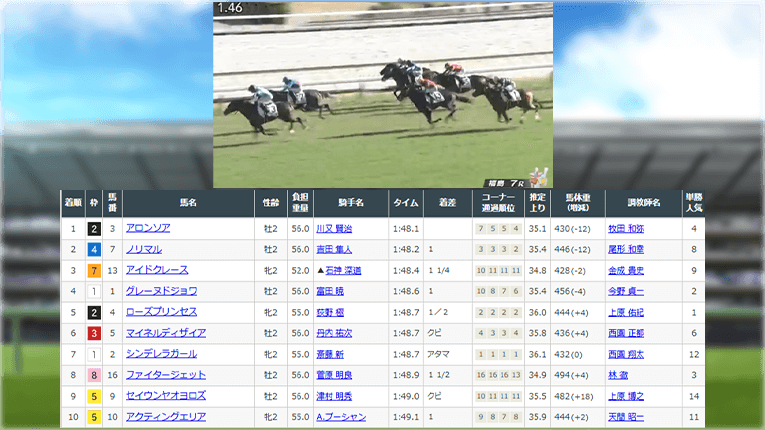Open アクティングエリア horse link
The image size is (765, 430).
pyautogui.click(x=166, y=417)
